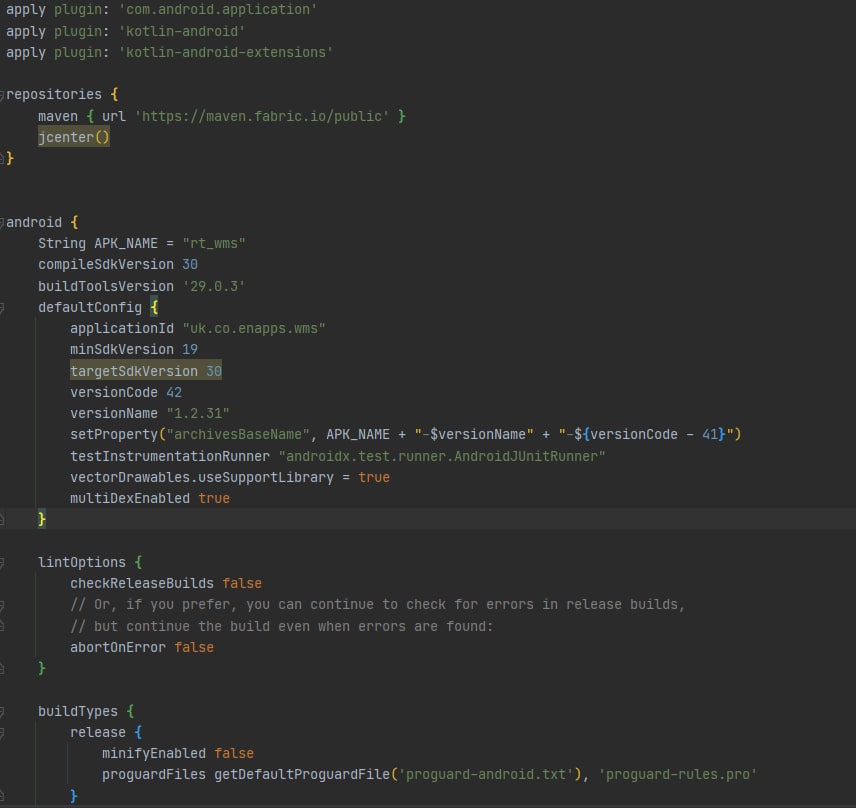
Task: Click the comment 'but continue the build even when errors are found'
Action: (x=282, y=627)
